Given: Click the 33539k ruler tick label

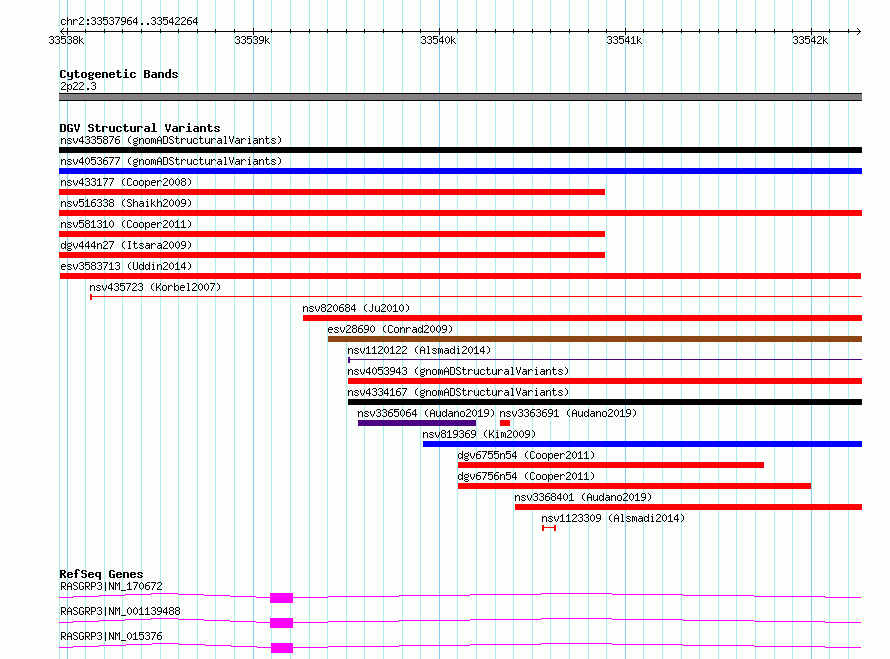Looking at the screenshot, I should 252,40.
